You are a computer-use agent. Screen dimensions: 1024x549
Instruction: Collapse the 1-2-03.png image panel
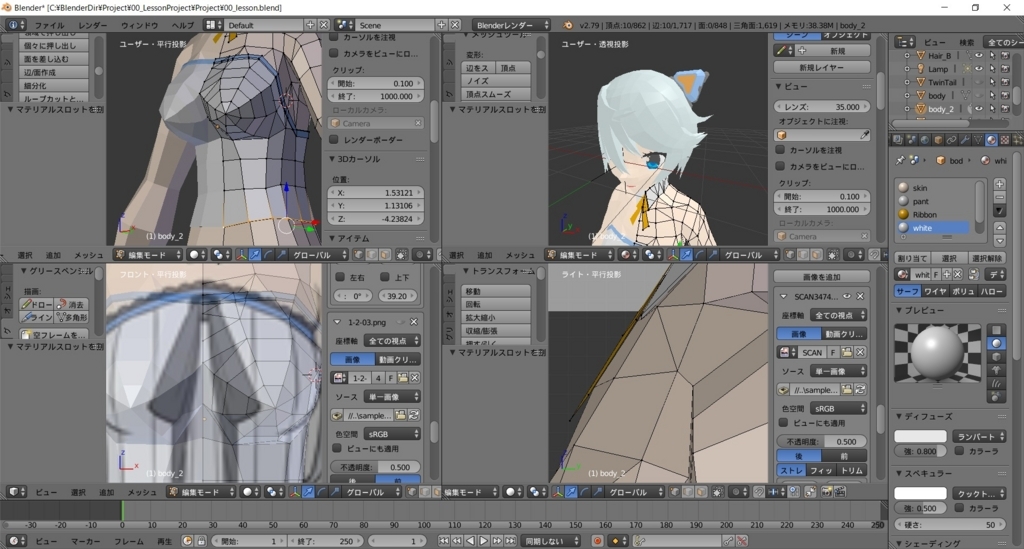pyautogui.click(x=338, y=322)
